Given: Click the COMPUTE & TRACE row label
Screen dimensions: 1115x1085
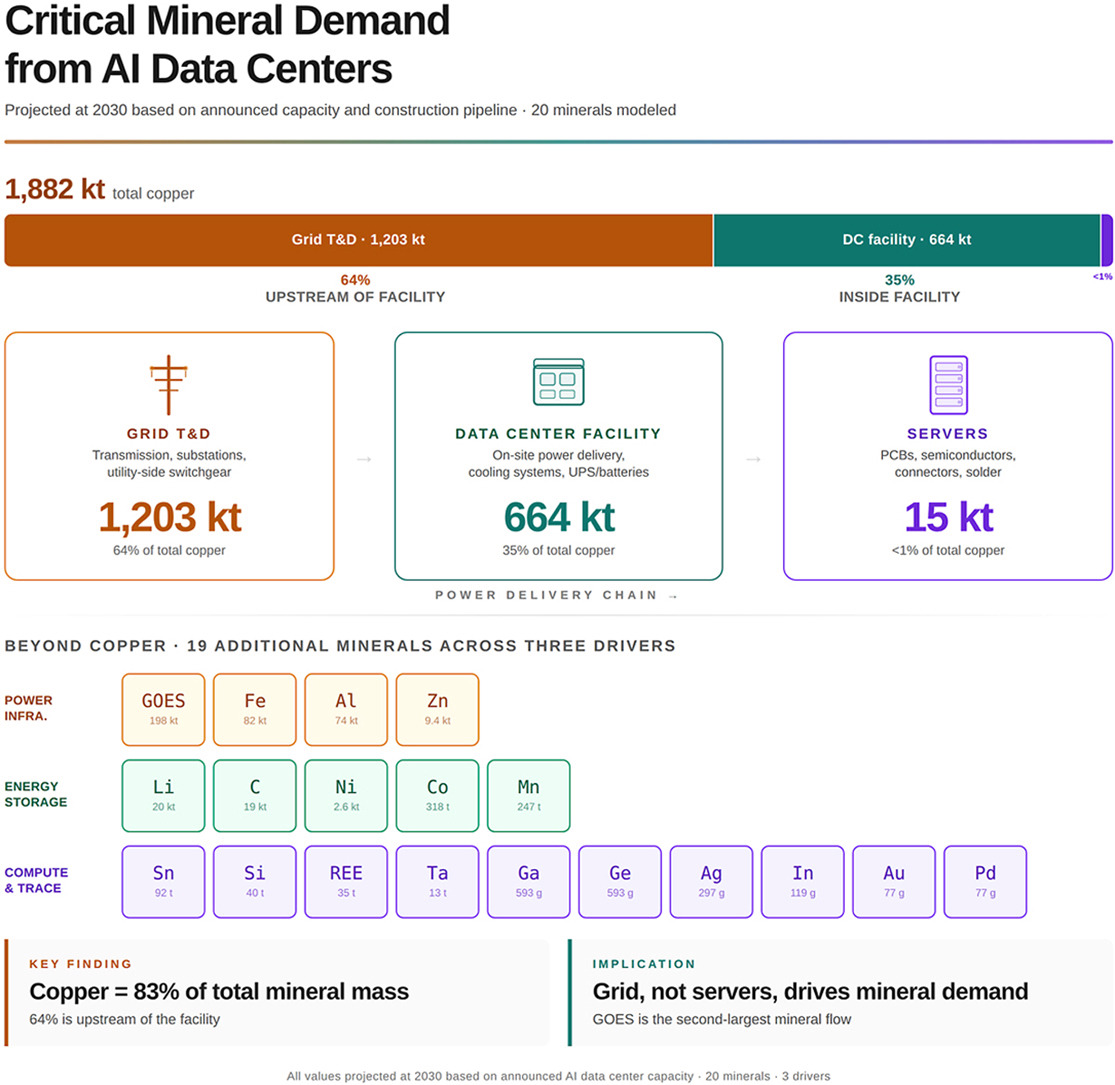Looking at the screenshot, I should (36, 880).
